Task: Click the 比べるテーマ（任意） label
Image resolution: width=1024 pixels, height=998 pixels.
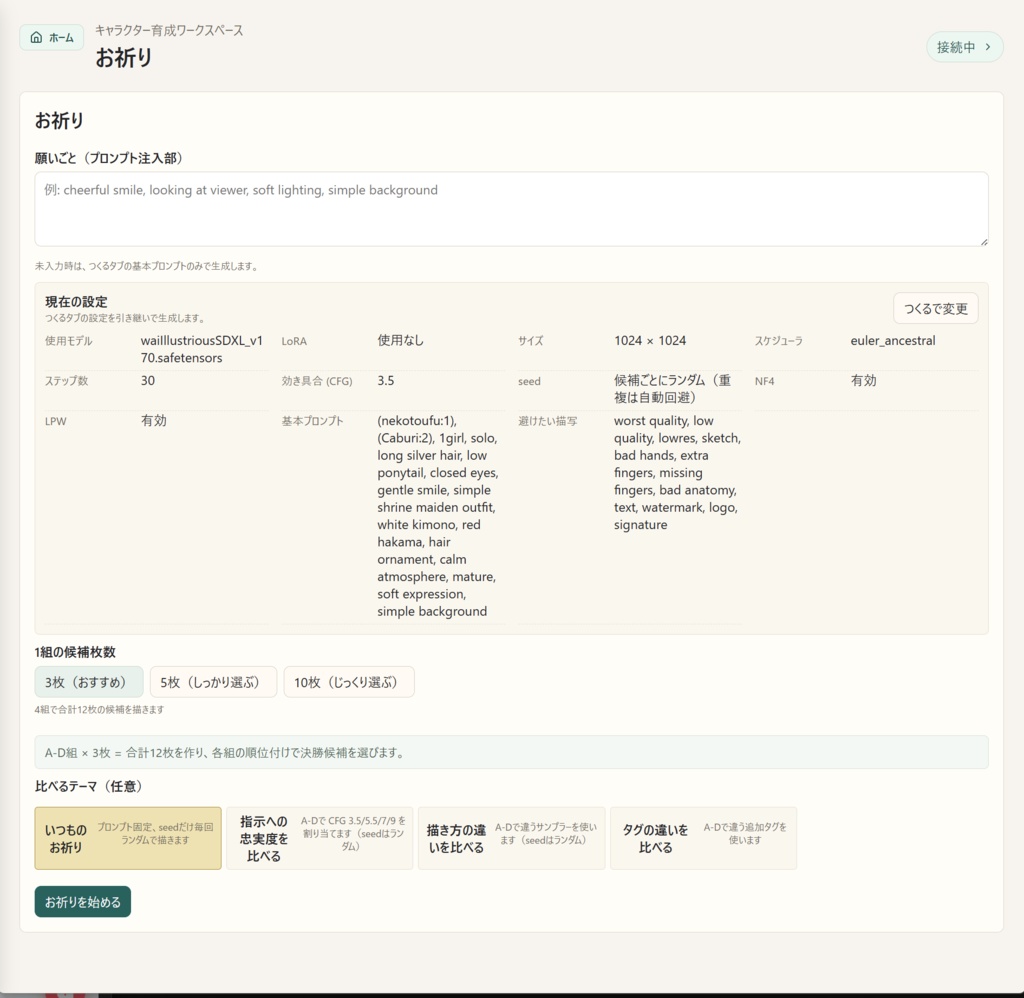Action: coord(90,786)
